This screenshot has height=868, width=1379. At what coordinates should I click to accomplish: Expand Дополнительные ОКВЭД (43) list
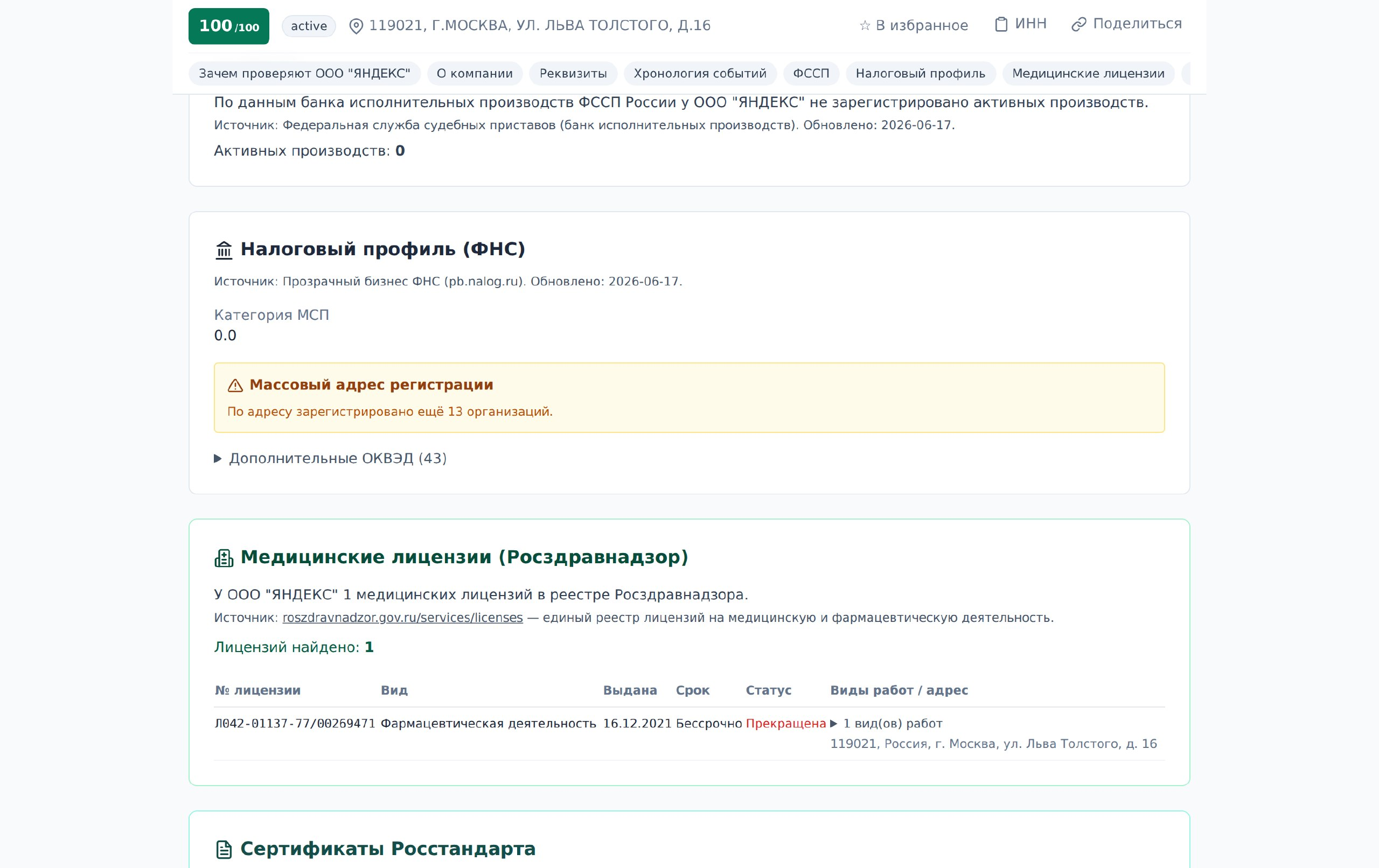pyautogui.click(x=330, y=459)
